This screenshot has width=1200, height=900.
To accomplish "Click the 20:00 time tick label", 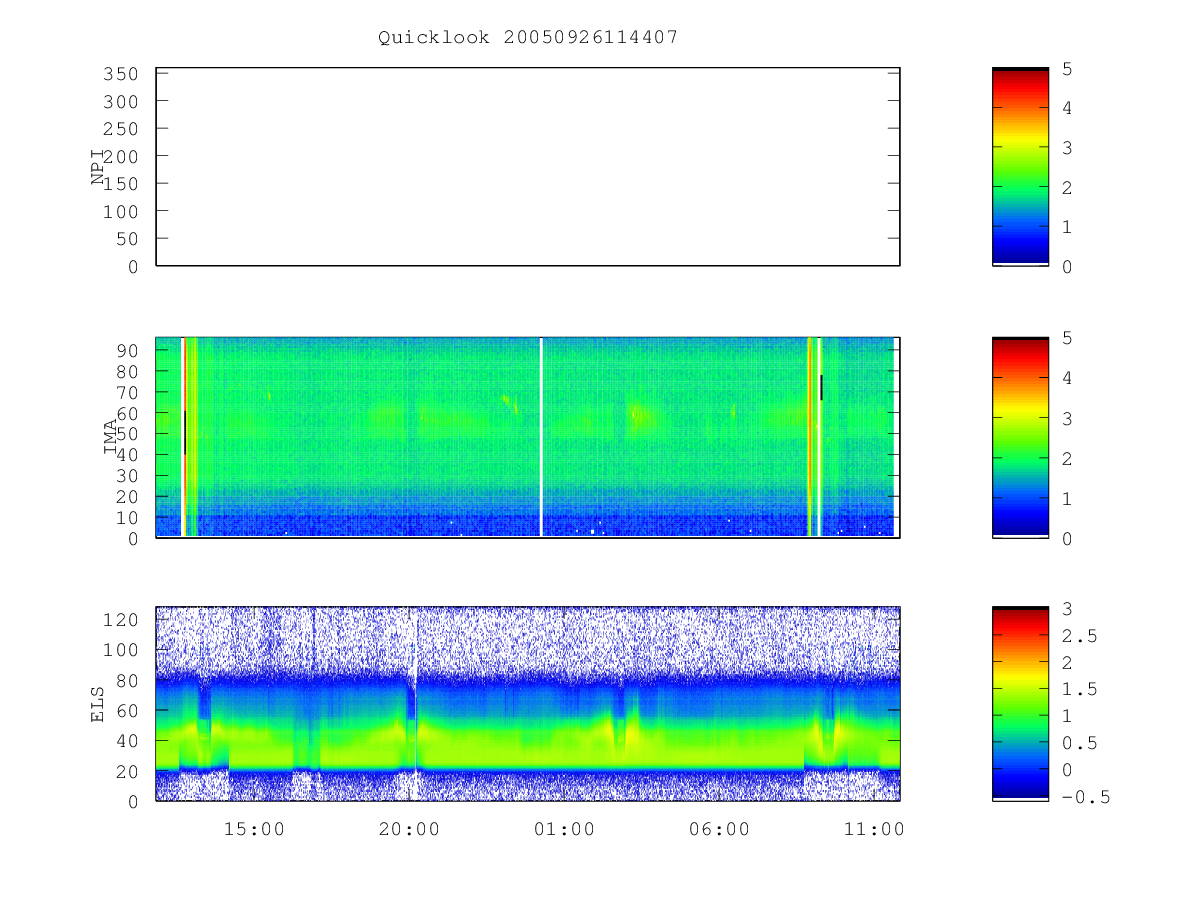I will click(x=409, y=829).
